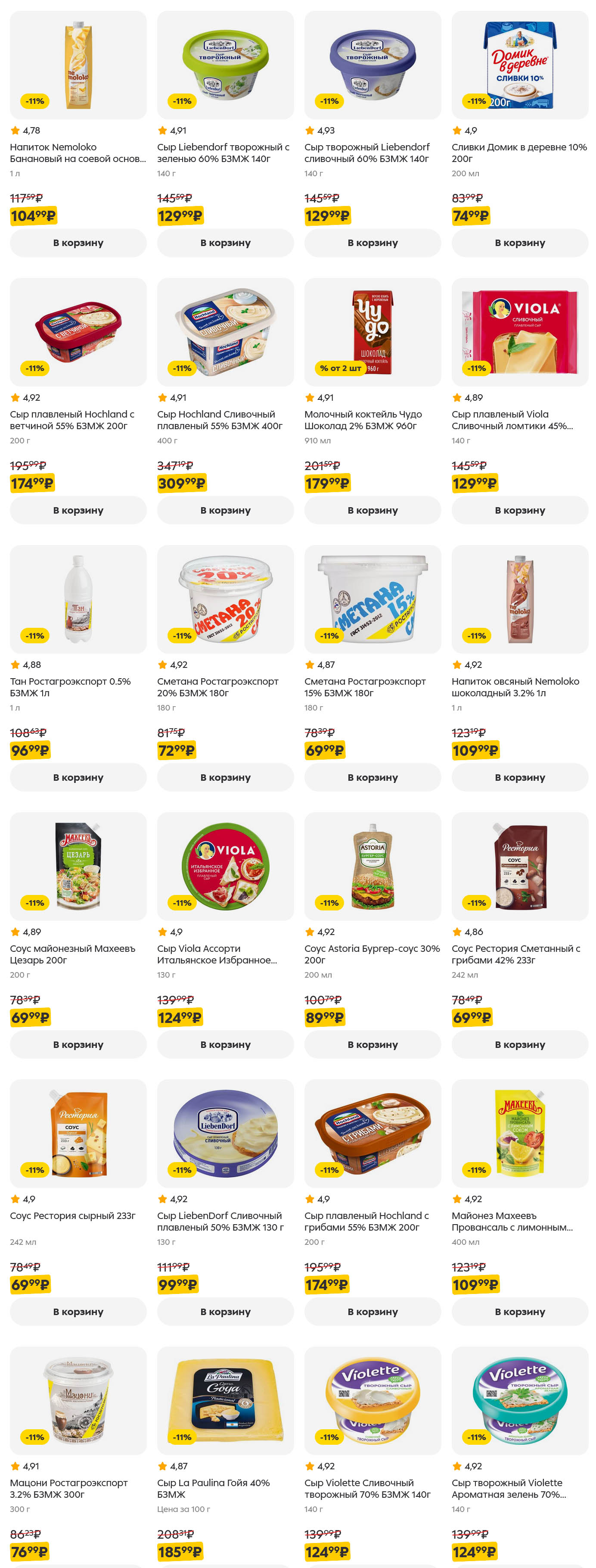Open the Сыр Violette Сливочный творожный title link
This screenshot has height=1568, width=596.
[367, 1488]
